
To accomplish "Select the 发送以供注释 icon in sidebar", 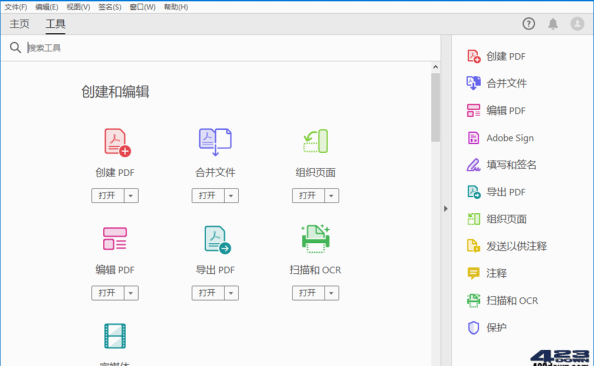I will coord(474,246).
